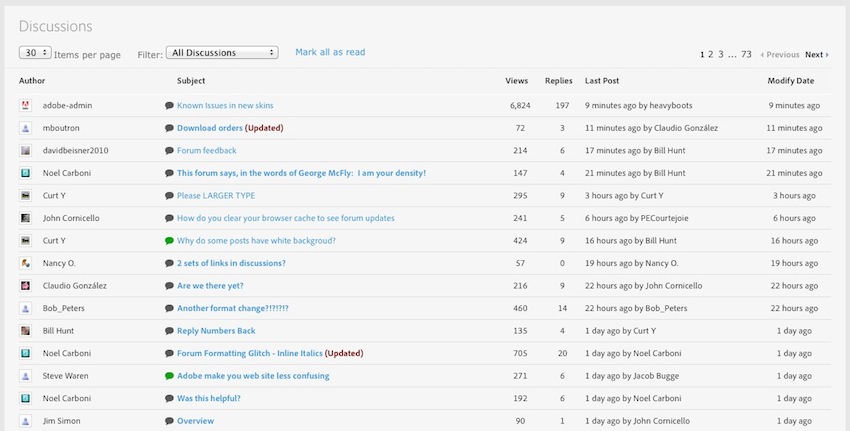Screen dimensions: 850x431
Task: Click speech bubble icon beside Known Issues in new skins
Action: (x=169, y=106)
